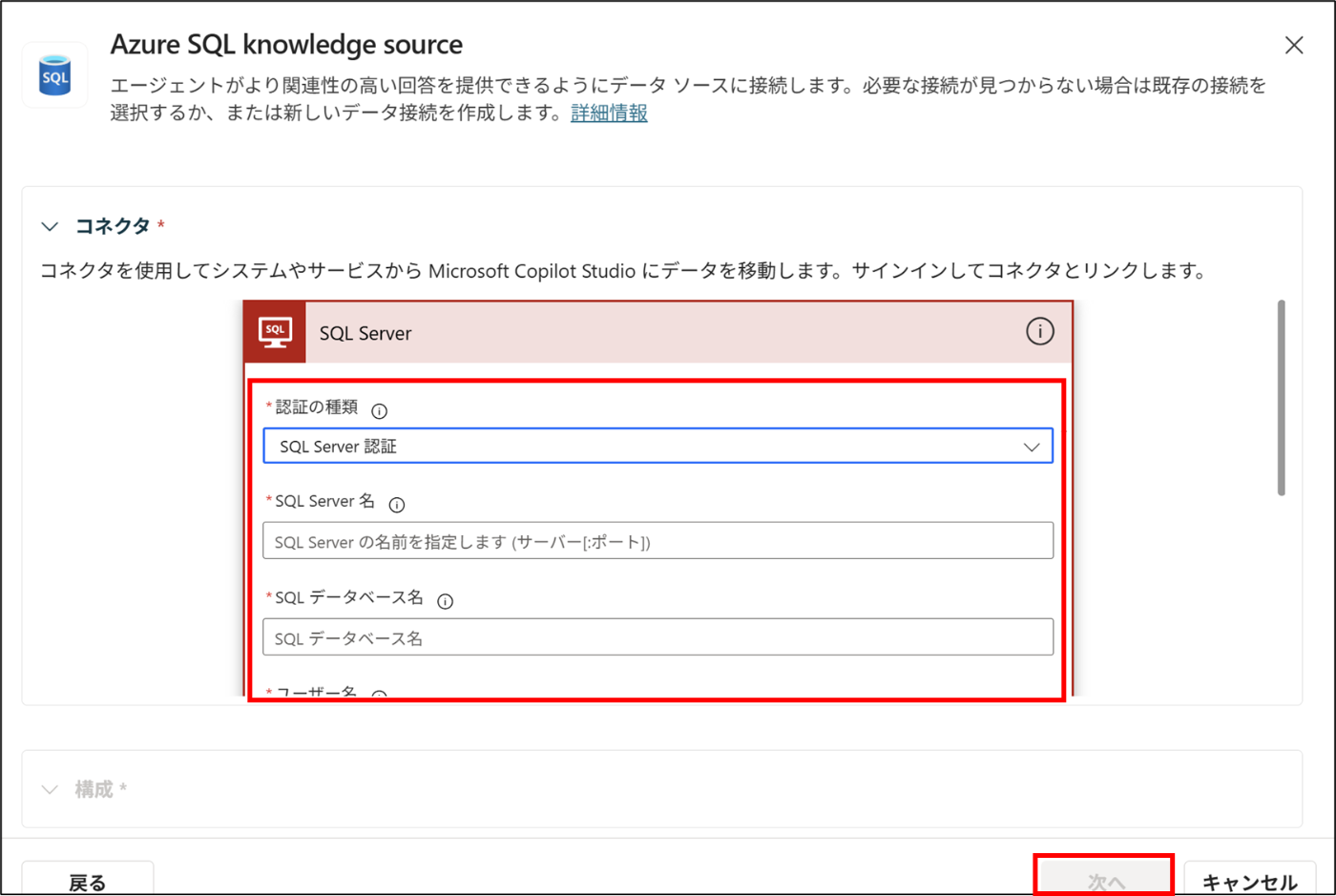Open the SQL Server connector info icon
The width and height of the screenshot is (1336, 896).
[x=1039, y=331]
